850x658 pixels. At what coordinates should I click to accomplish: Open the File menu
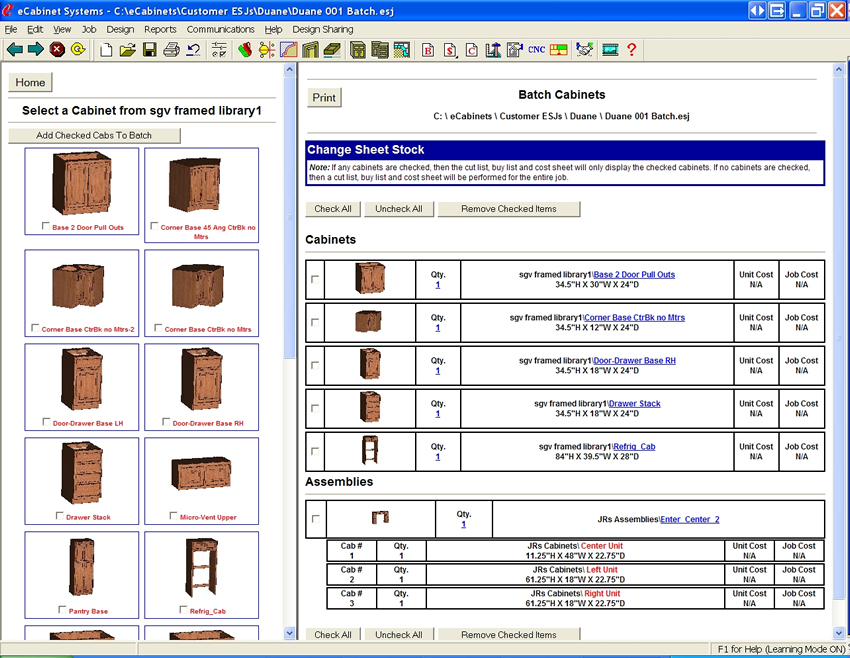(11, 29)
